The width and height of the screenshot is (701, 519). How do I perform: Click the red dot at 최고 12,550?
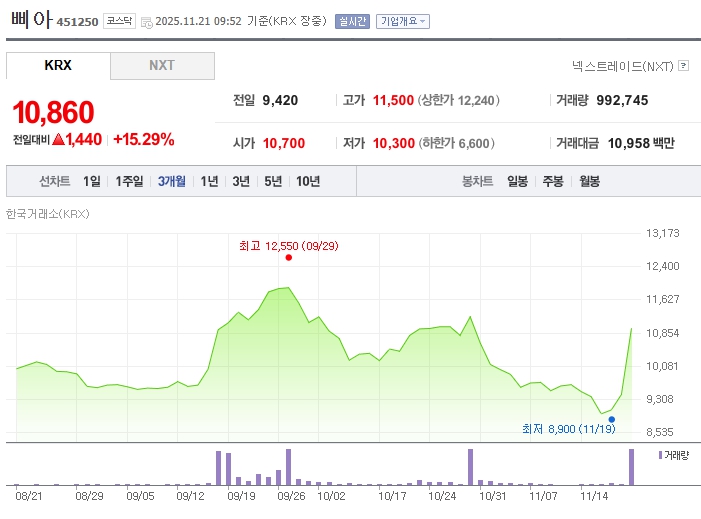[289, 258]
